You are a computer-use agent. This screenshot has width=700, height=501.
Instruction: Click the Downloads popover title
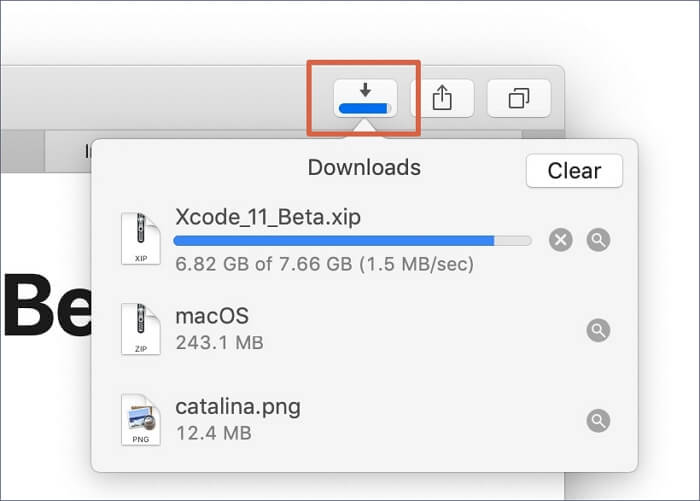click(363, 167)
